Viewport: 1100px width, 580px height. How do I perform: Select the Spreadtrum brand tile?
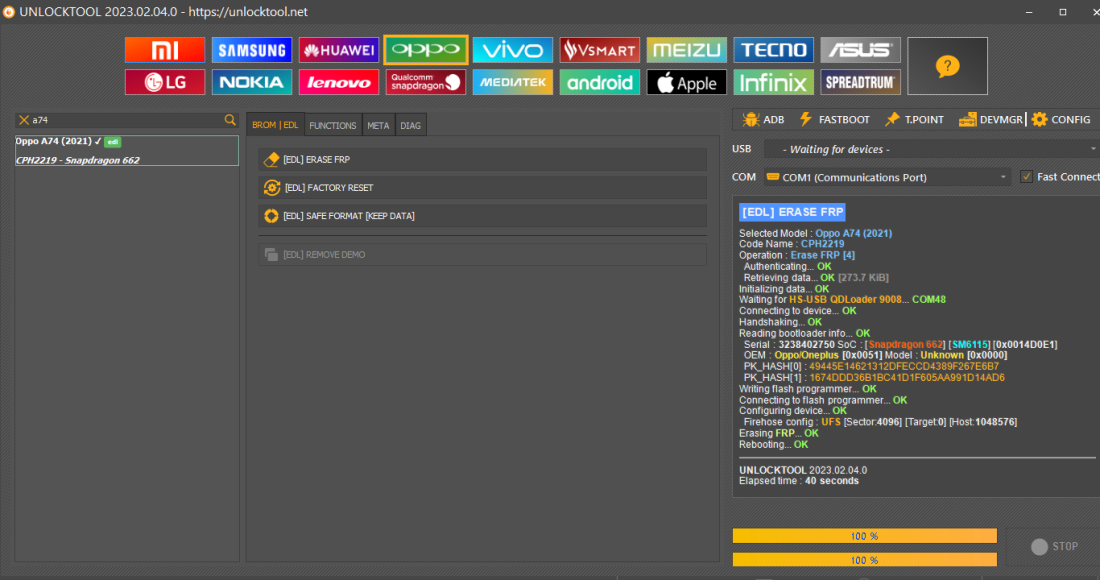(861, 82)
